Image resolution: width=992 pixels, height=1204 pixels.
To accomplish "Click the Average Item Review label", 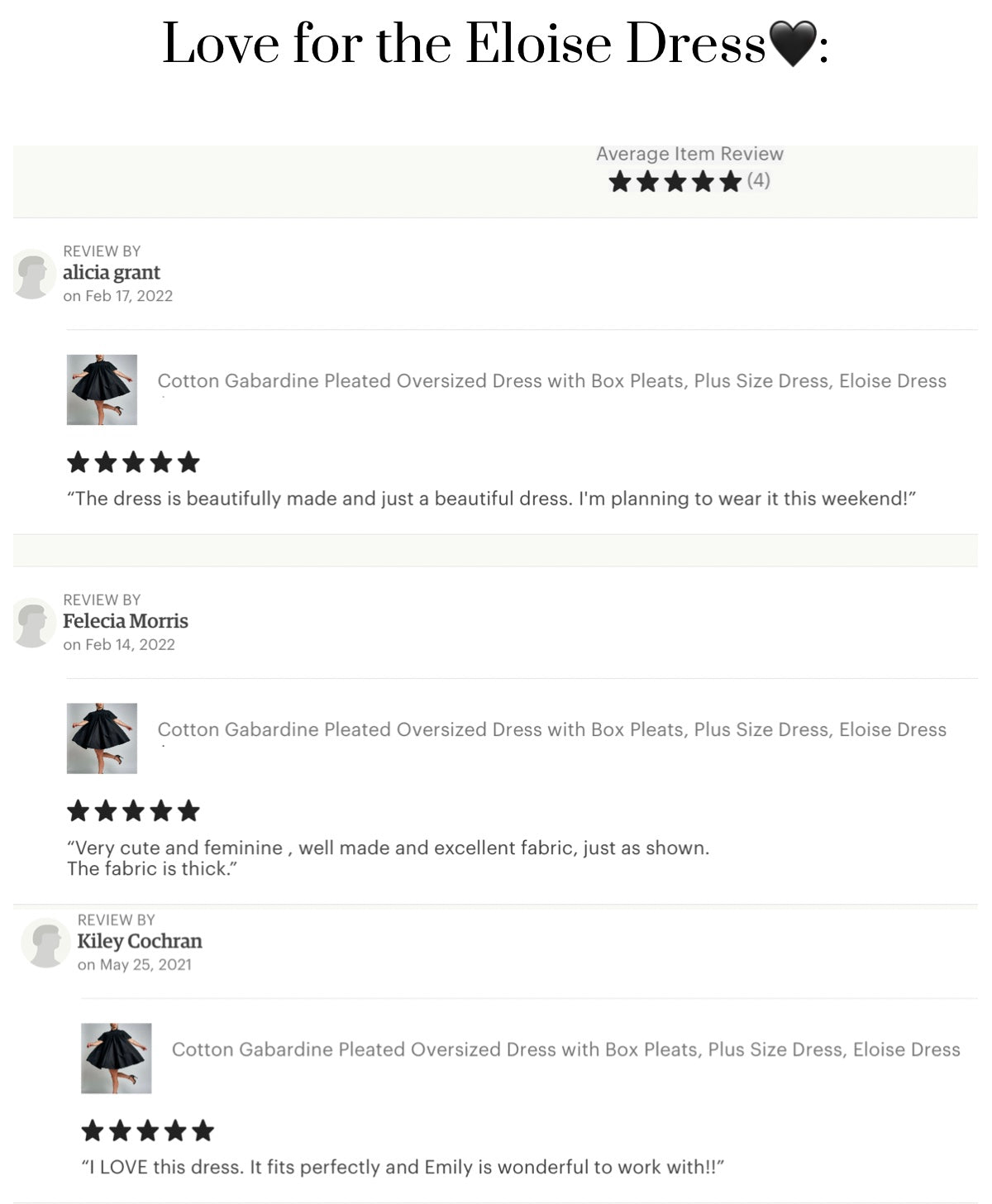I will 689,154.
